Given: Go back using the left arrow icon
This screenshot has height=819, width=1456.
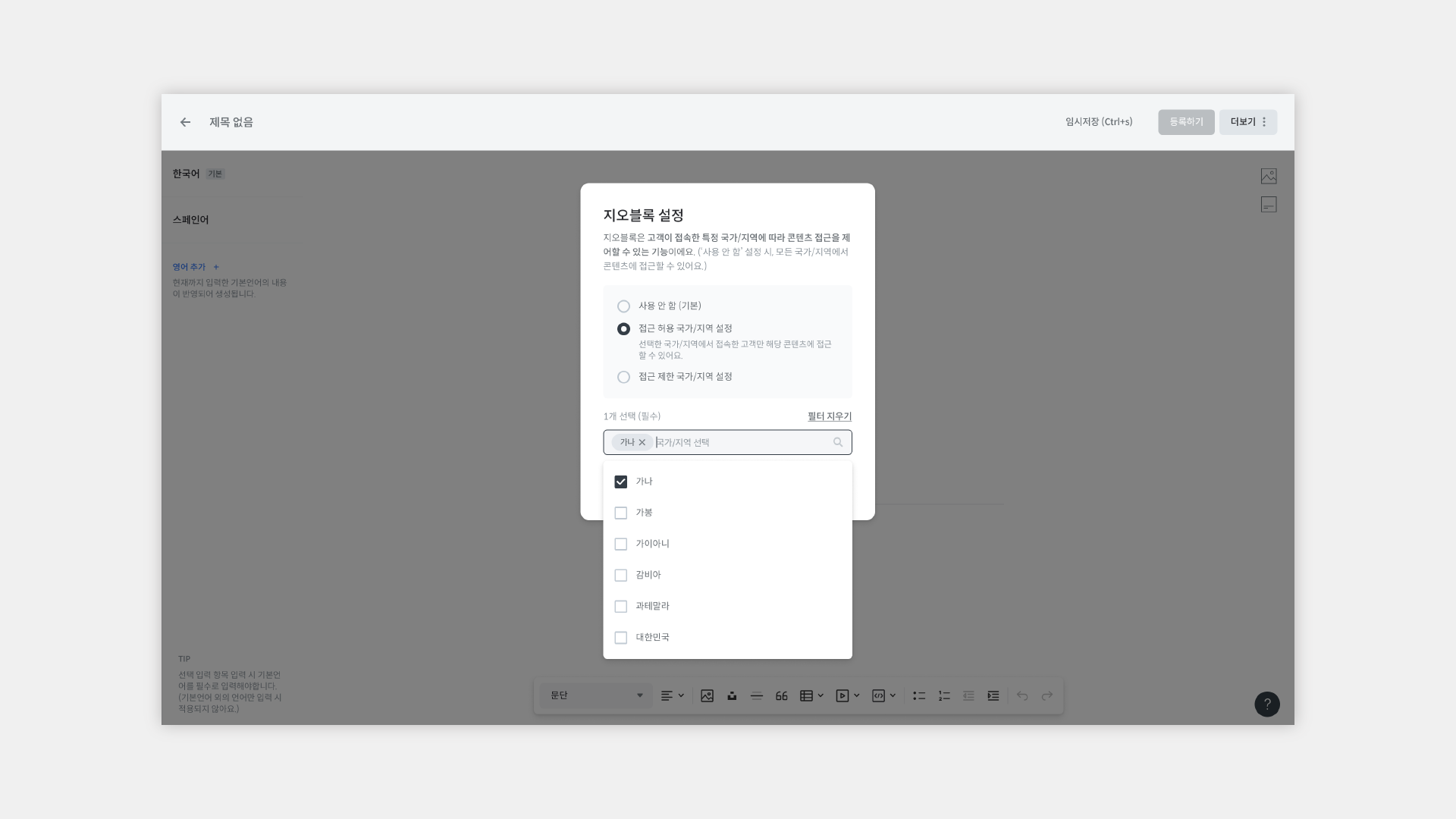Looking at the screenshot, I should click(x=185, y=122).
